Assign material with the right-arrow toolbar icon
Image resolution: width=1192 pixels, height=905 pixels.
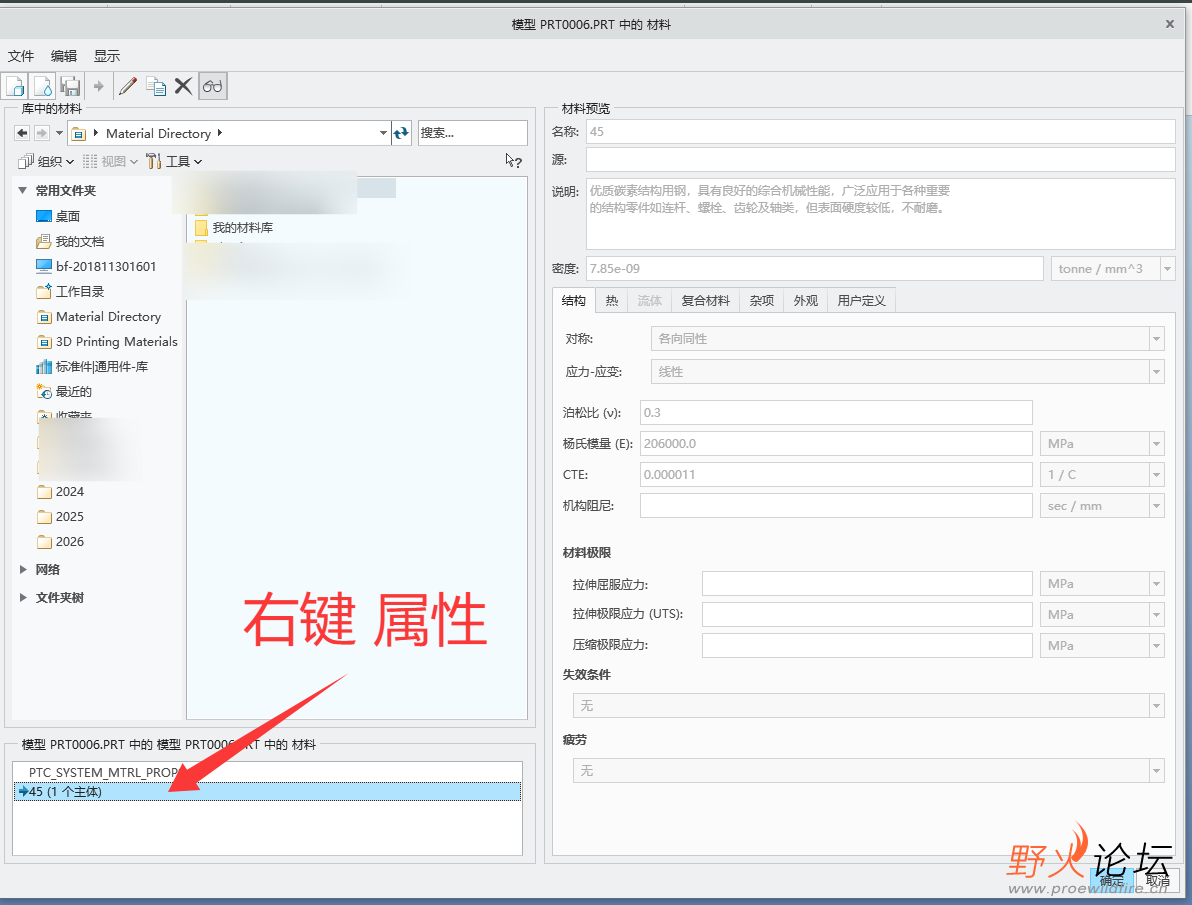(98, 86)
